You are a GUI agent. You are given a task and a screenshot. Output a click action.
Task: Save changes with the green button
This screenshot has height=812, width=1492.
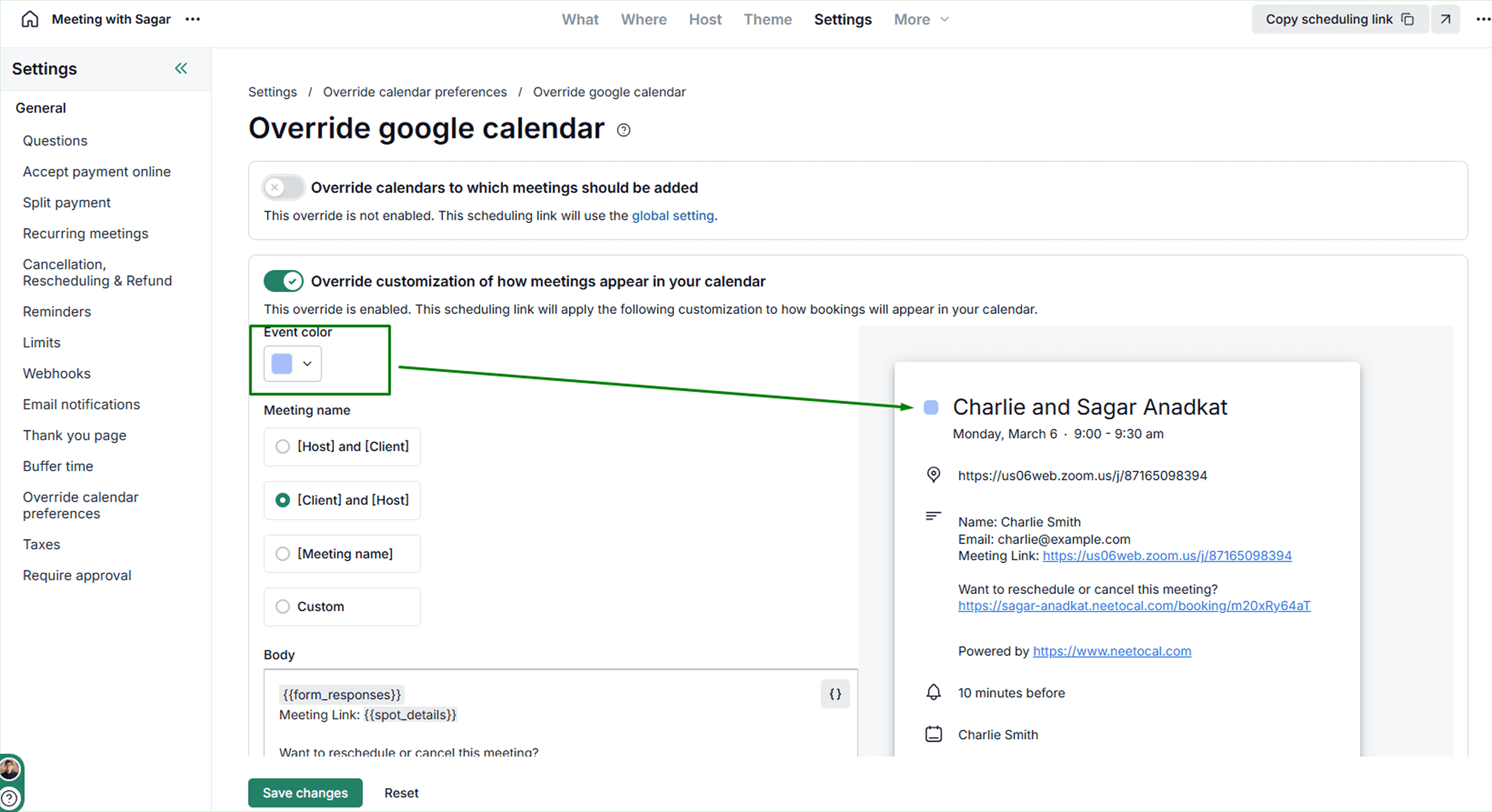(x=305, y=792)
